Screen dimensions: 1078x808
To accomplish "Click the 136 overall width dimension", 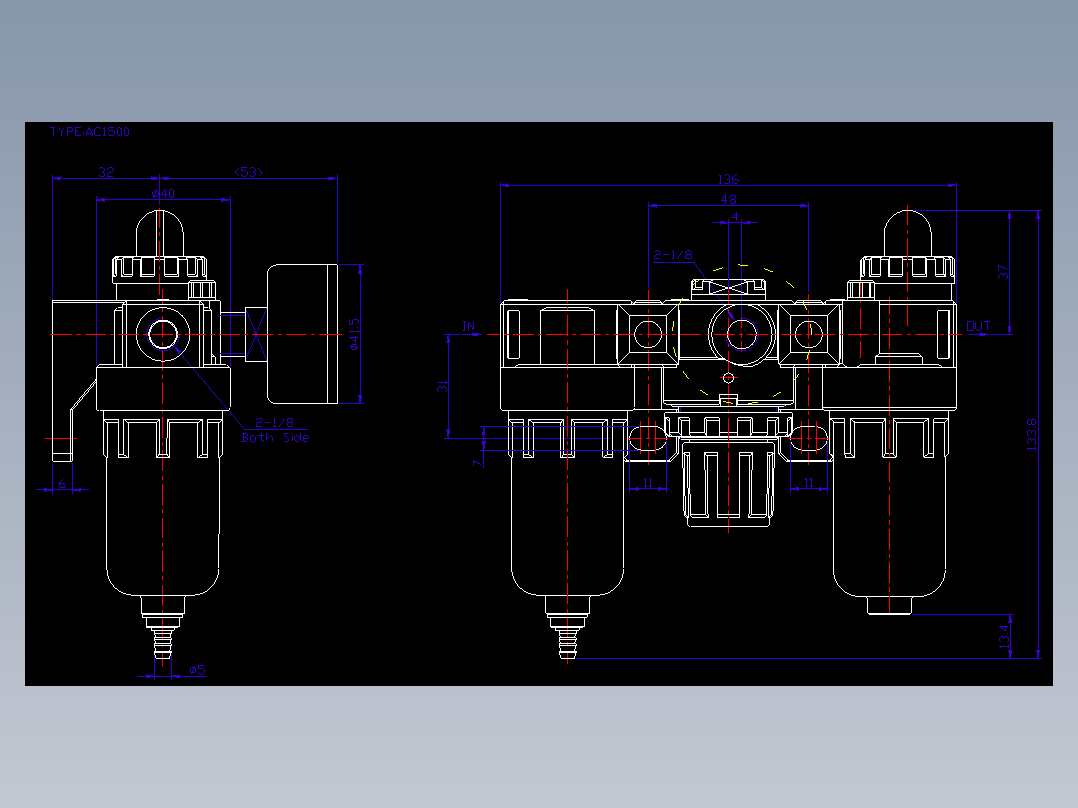I will tap(728, 179).
